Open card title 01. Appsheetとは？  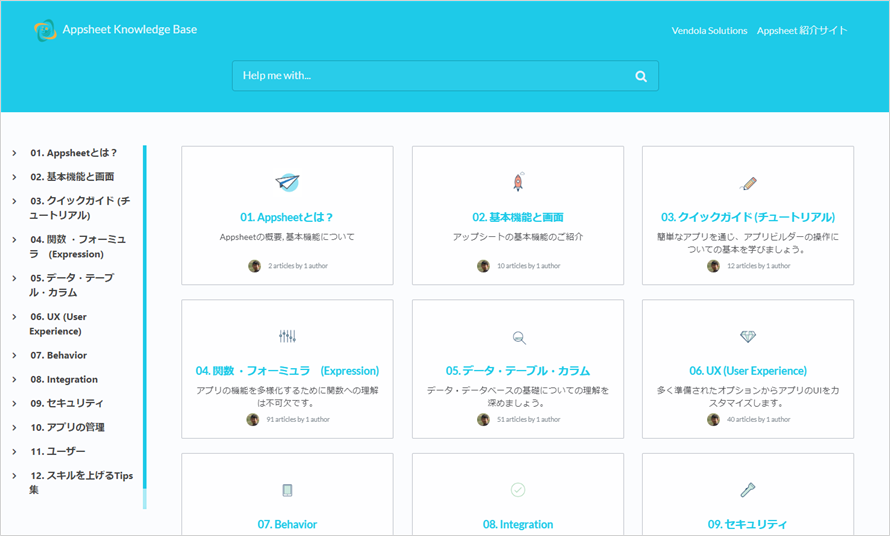tap(287, 217)
